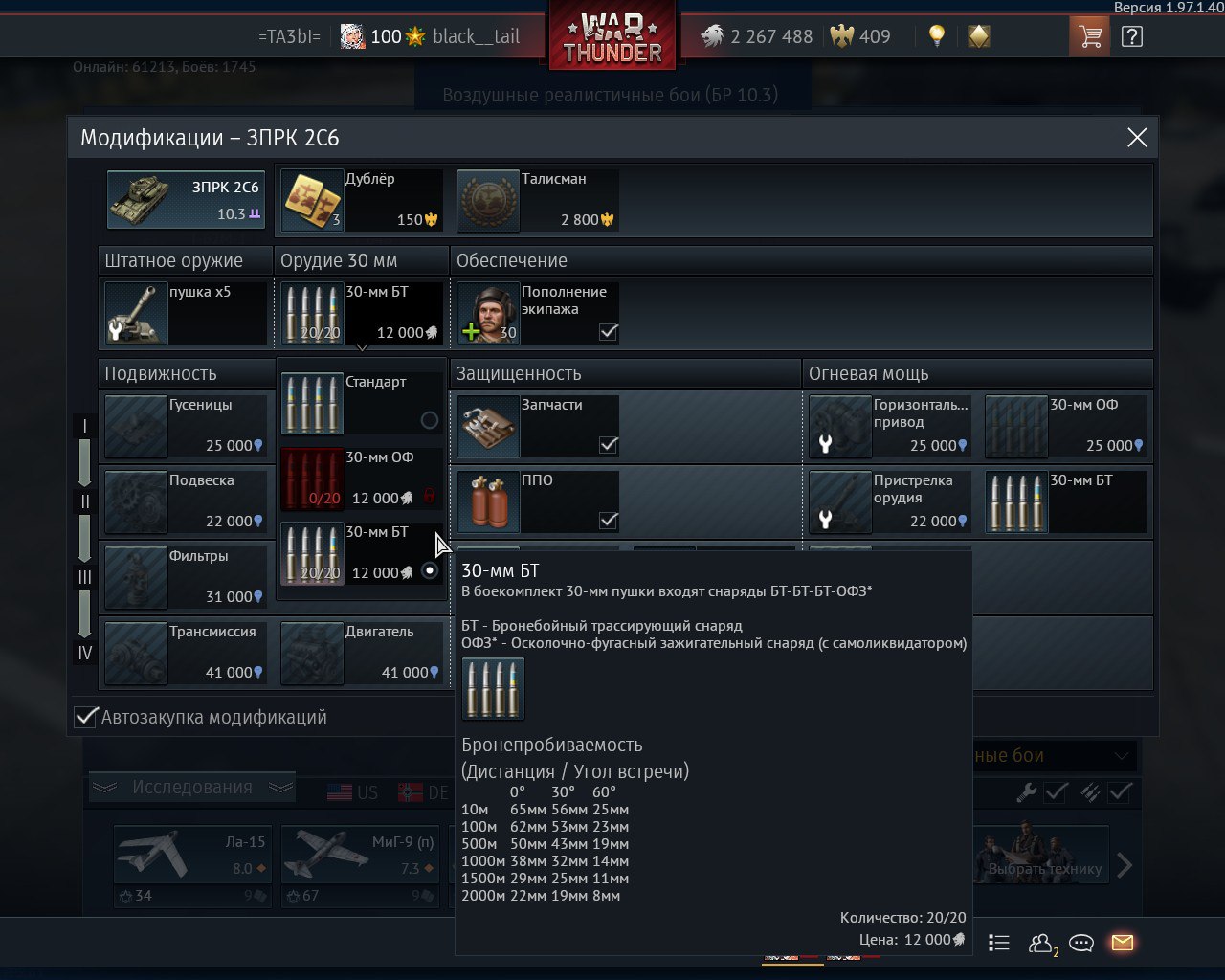Open the premium gold badge icon
1225x980 pixels.
pos(978,37)
